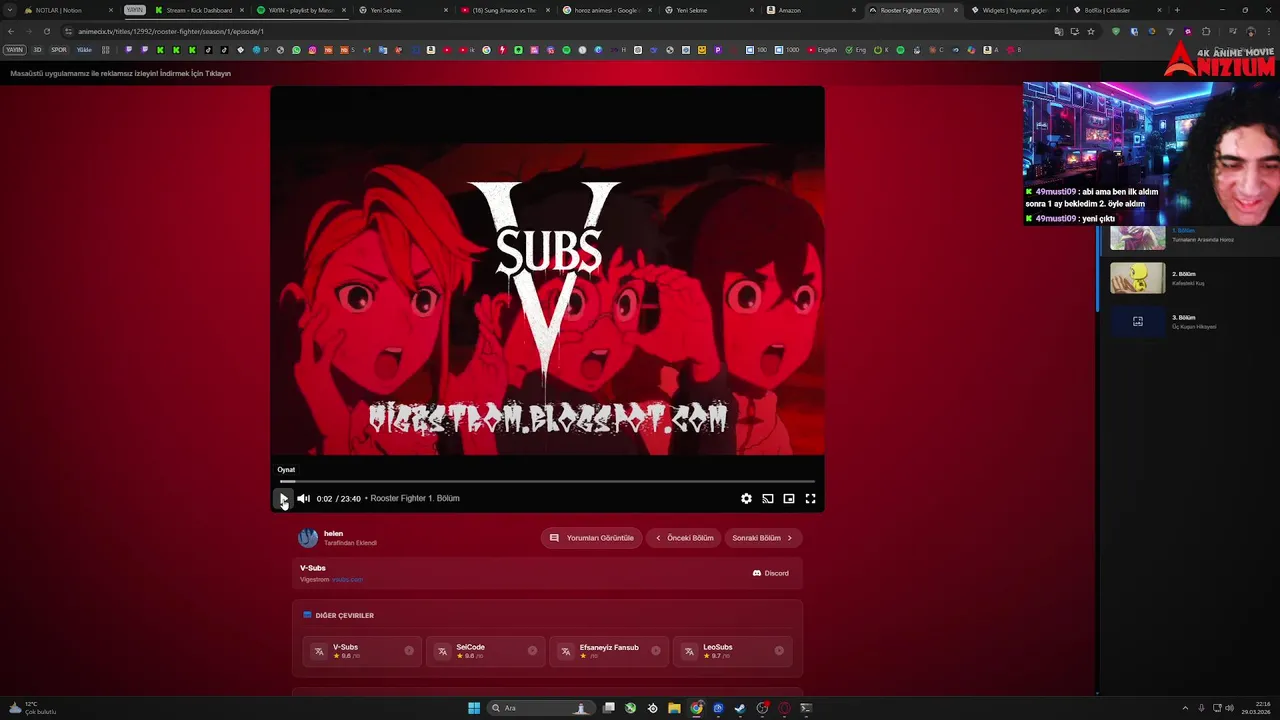The height and width of the screenshot is (720, 1280).
Task: Open the vsubs.com link
Action: [347, 580]
